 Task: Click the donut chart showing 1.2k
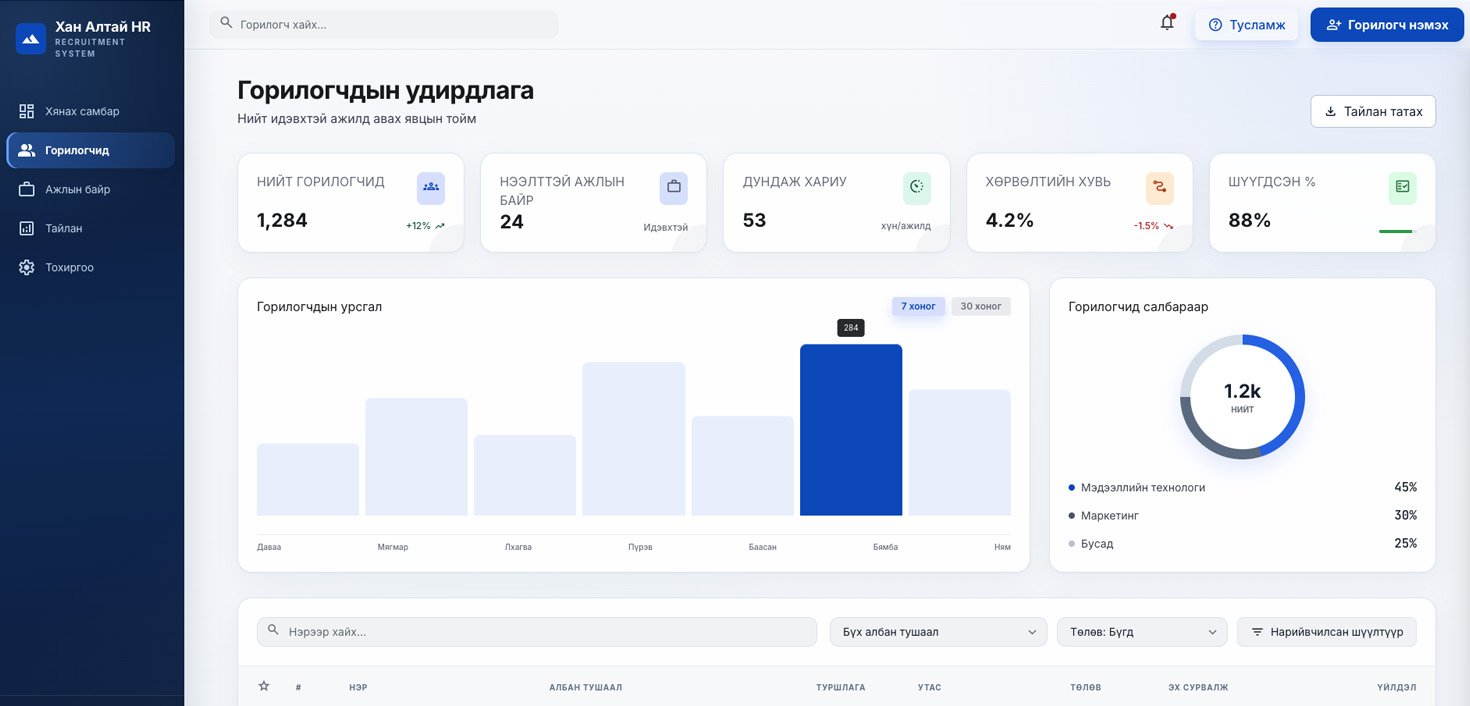pos(1242,397)
